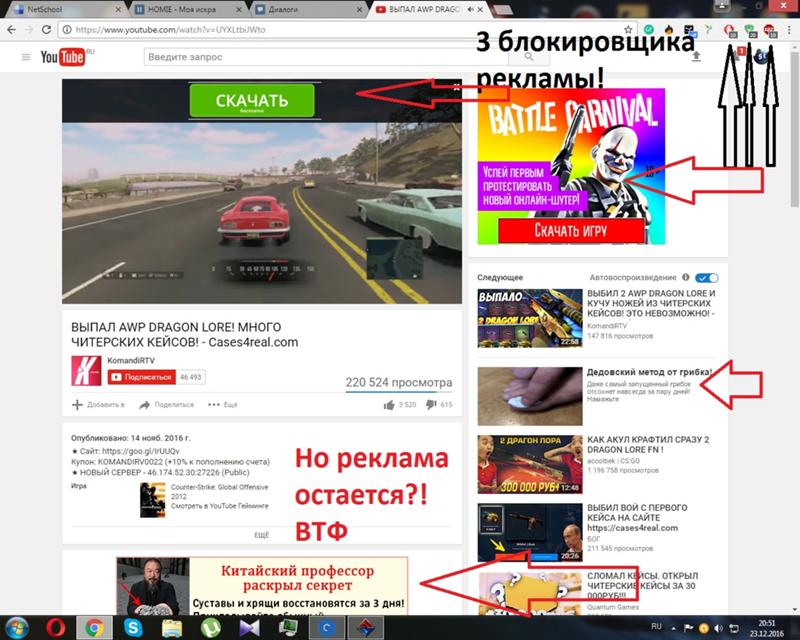Viewport: 800px width, 640px height.
Task: Click in the YouTube search field
Action: 327,57
